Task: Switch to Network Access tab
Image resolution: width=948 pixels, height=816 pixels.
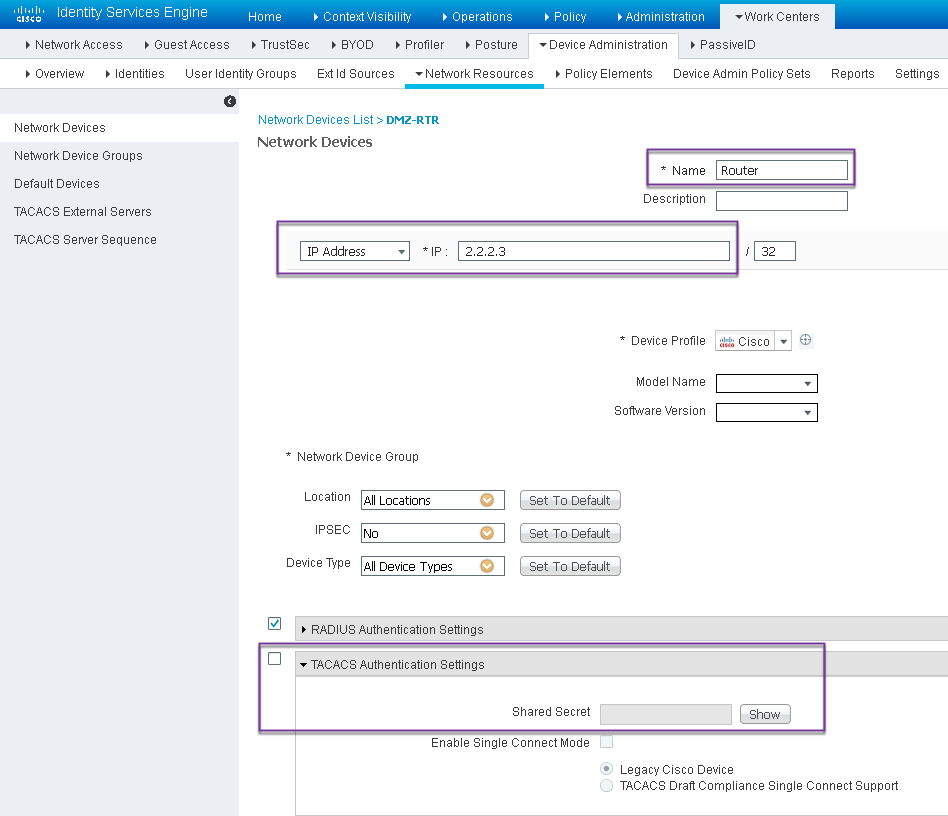Action: pos(74,45)
